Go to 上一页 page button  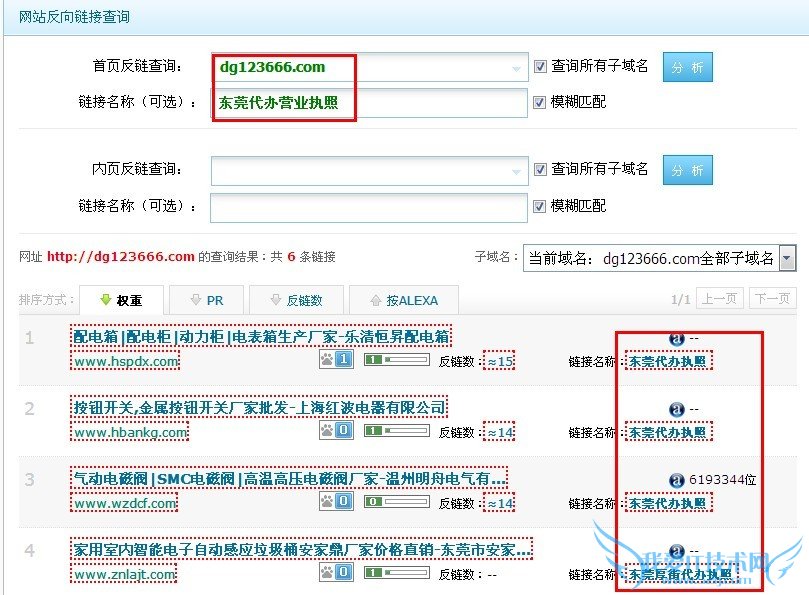(x=719, y=298)
